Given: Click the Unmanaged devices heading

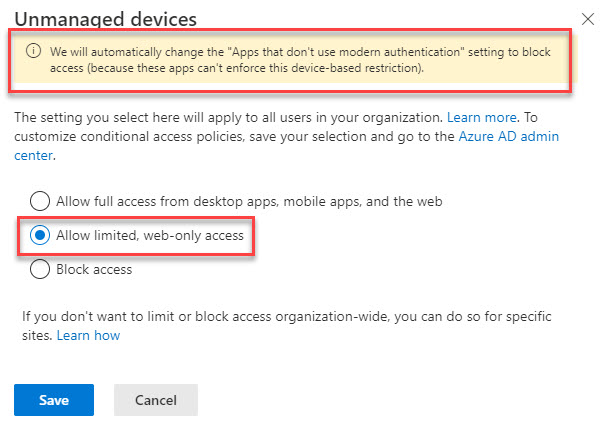Looking at the screenshot, I should [x=106, y=19].
